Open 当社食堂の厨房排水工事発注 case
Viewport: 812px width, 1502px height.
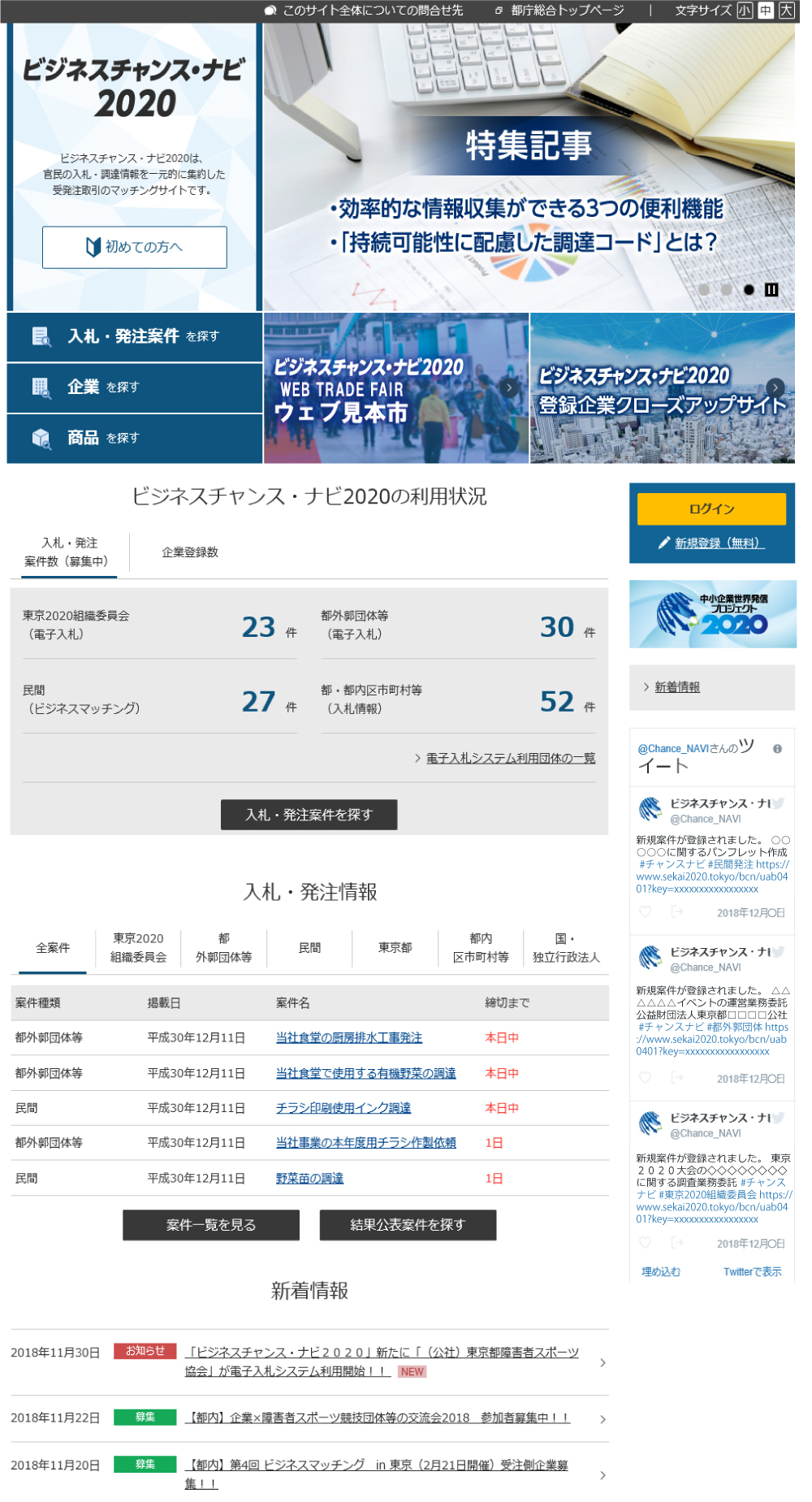point(349,1038)
